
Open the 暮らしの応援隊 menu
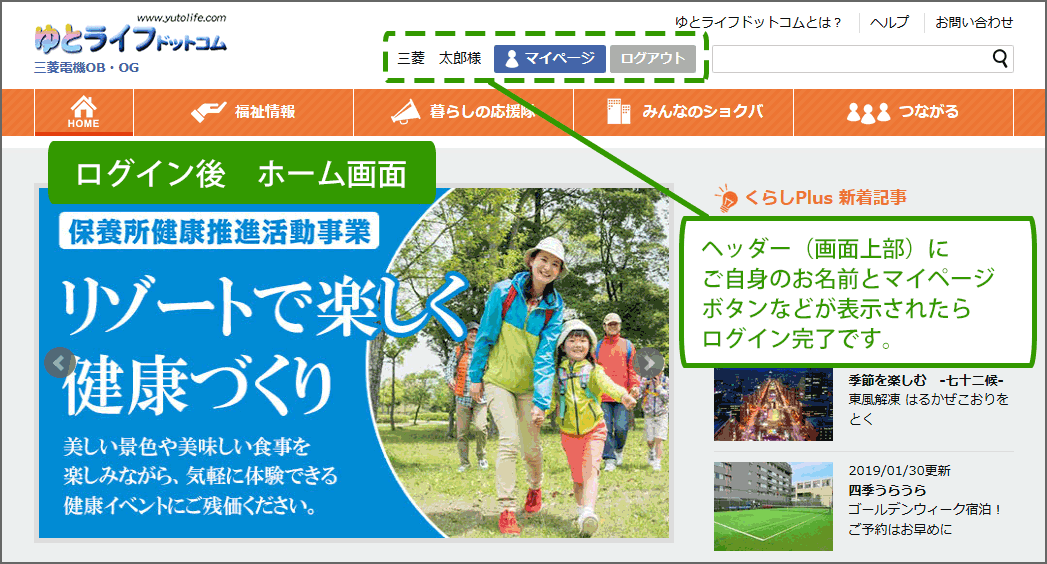pos(463,112)
